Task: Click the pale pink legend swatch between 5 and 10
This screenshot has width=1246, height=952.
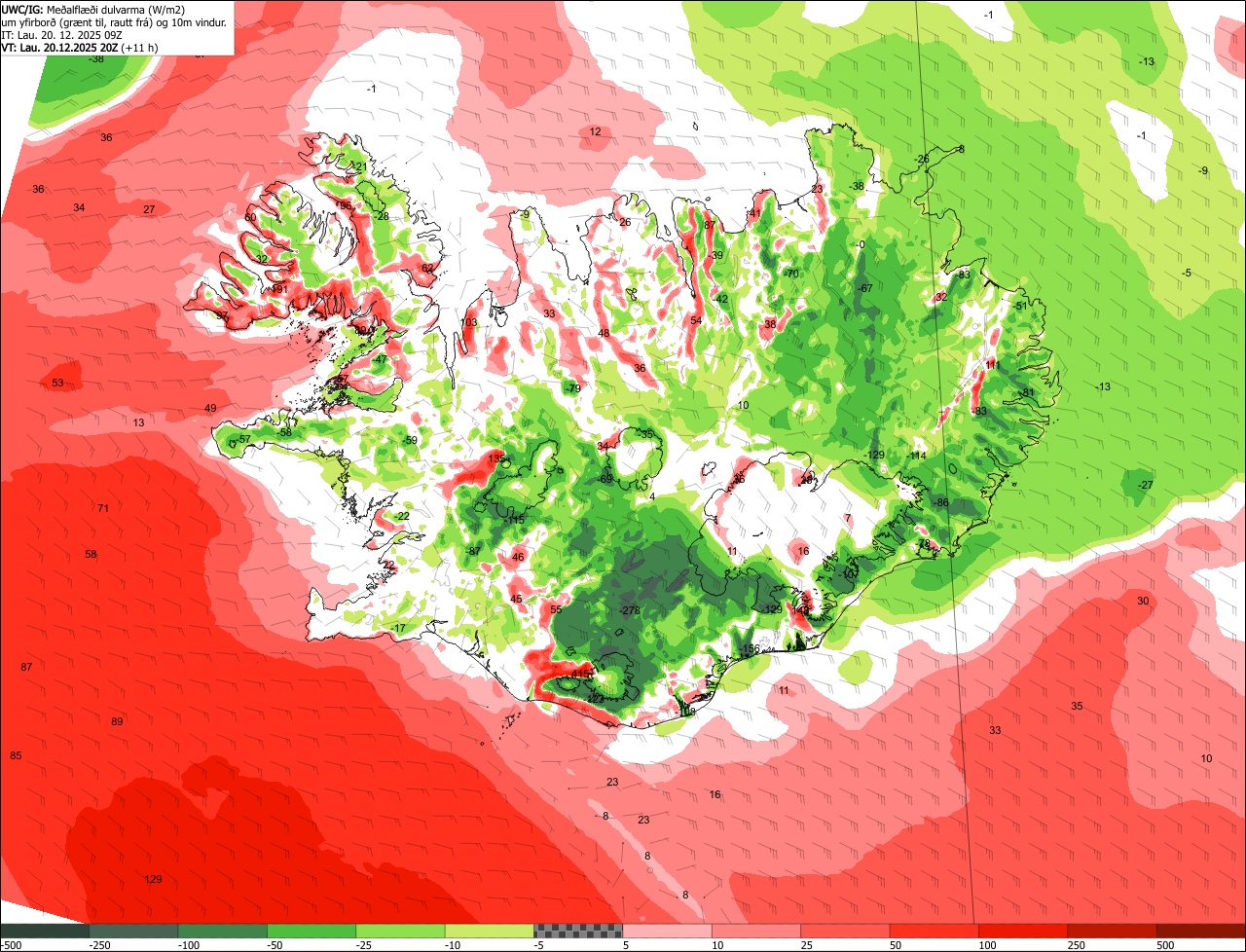Action: 668,931
